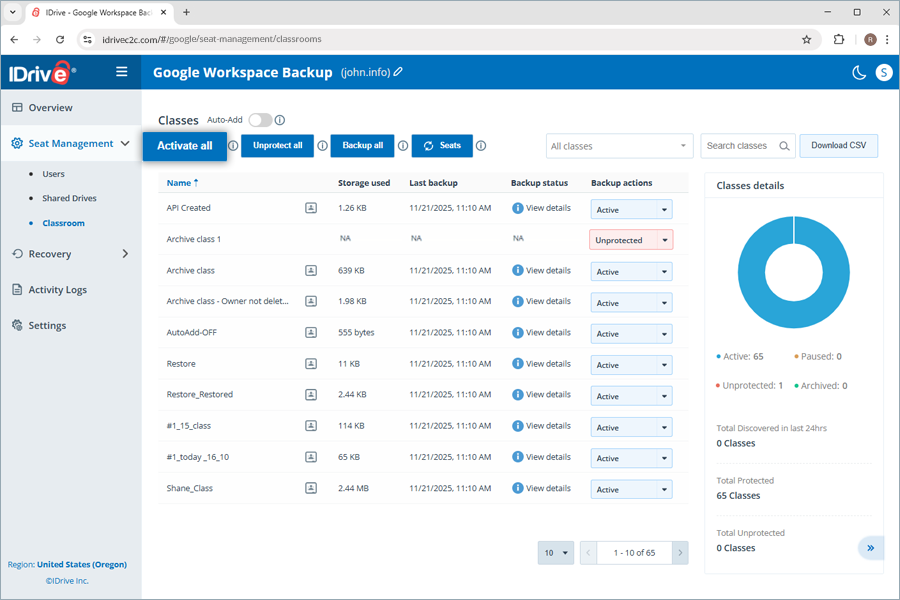Click the user icon next to API Created

[x=313, y=208]
